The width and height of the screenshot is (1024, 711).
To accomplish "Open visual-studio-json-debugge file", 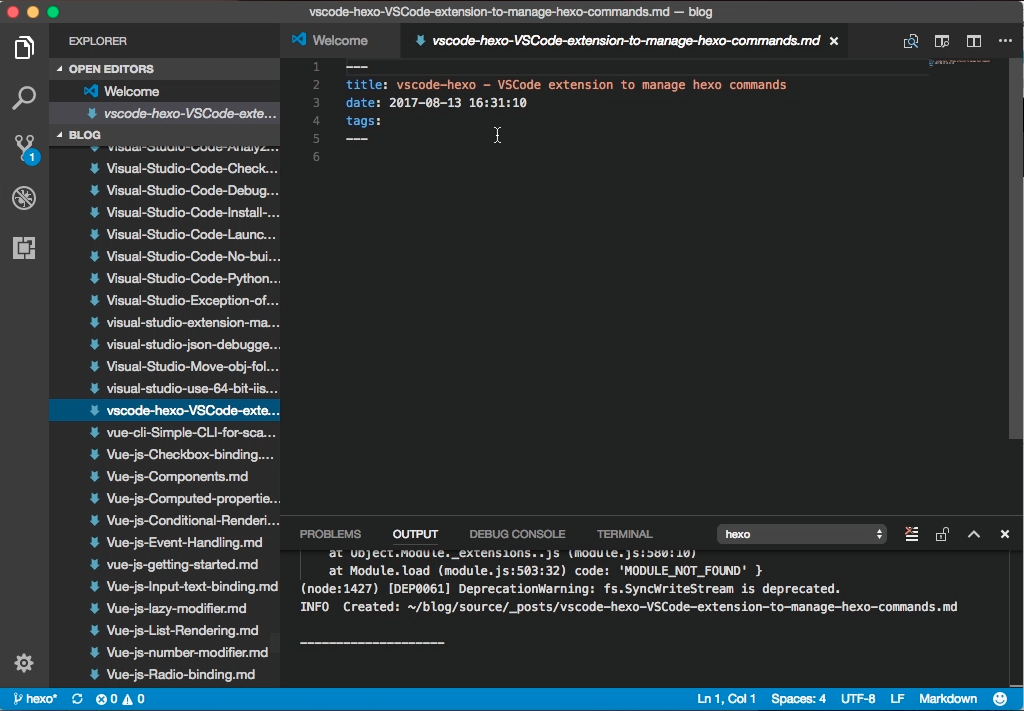I will click(x=165, y=344).
